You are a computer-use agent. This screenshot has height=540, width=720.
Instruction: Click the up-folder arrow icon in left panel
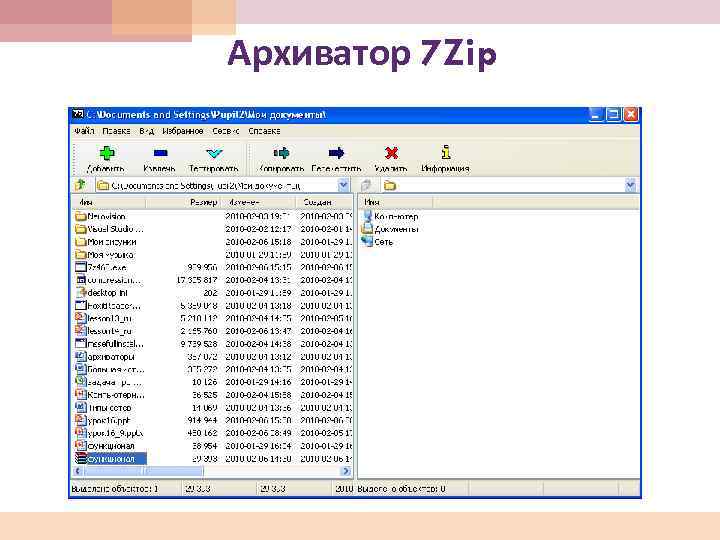click(x=80, y=185)
